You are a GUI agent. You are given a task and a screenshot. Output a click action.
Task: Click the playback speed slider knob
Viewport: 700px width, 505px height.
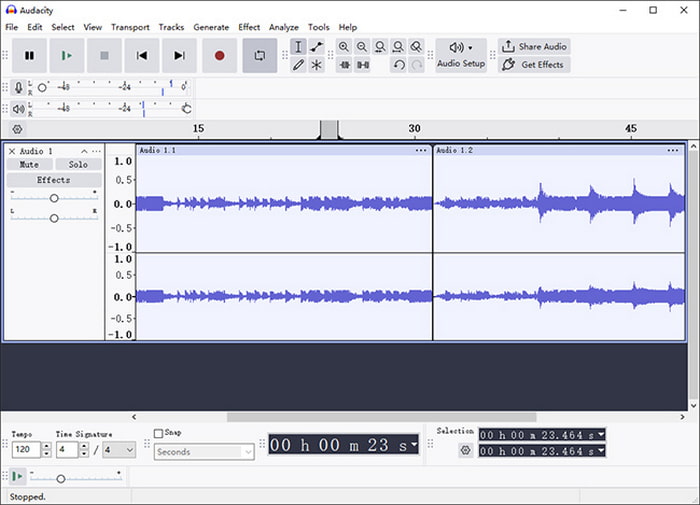click(61, 479)
